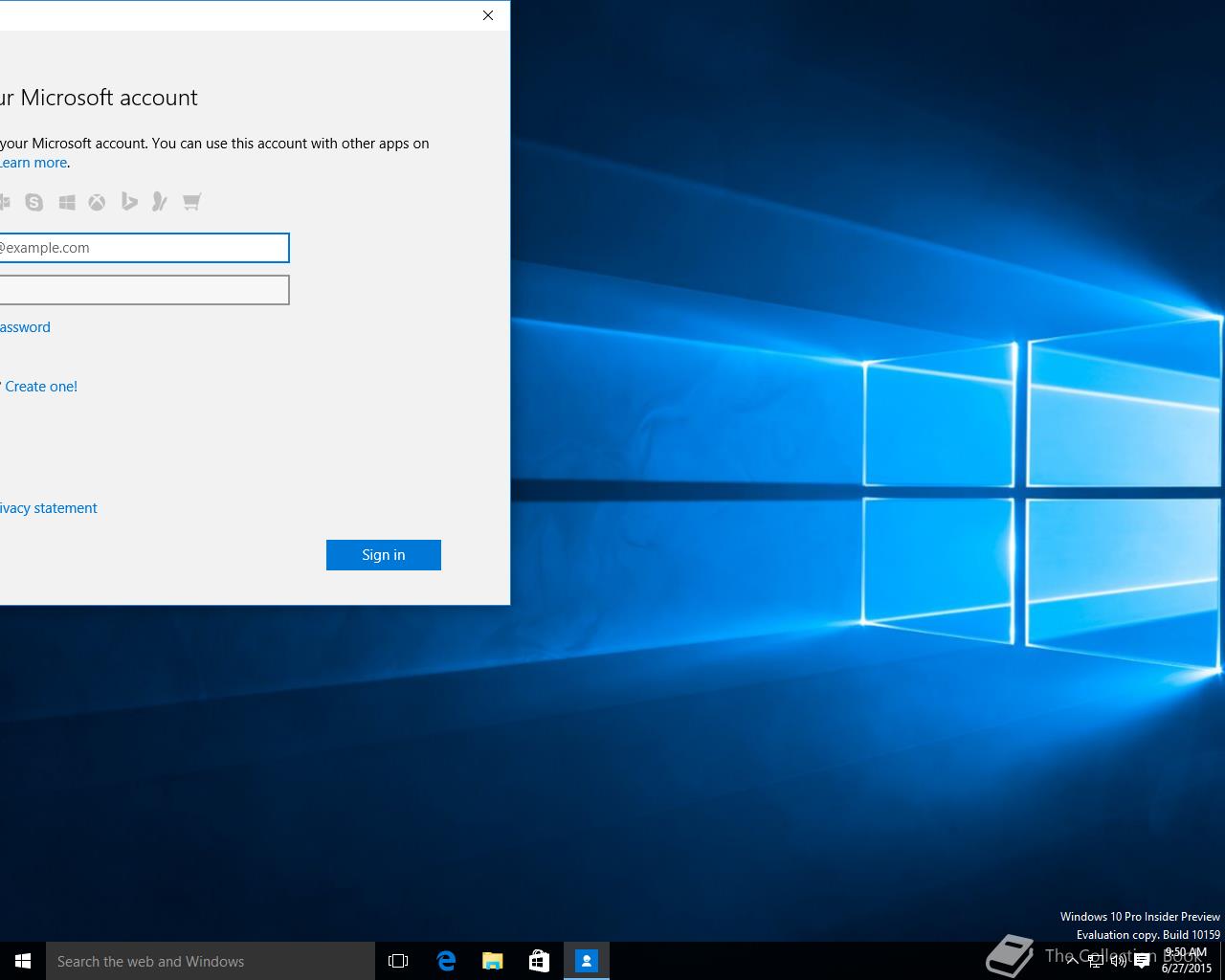
Task: Open network status tray icon
Action: tap(1096, 961)
